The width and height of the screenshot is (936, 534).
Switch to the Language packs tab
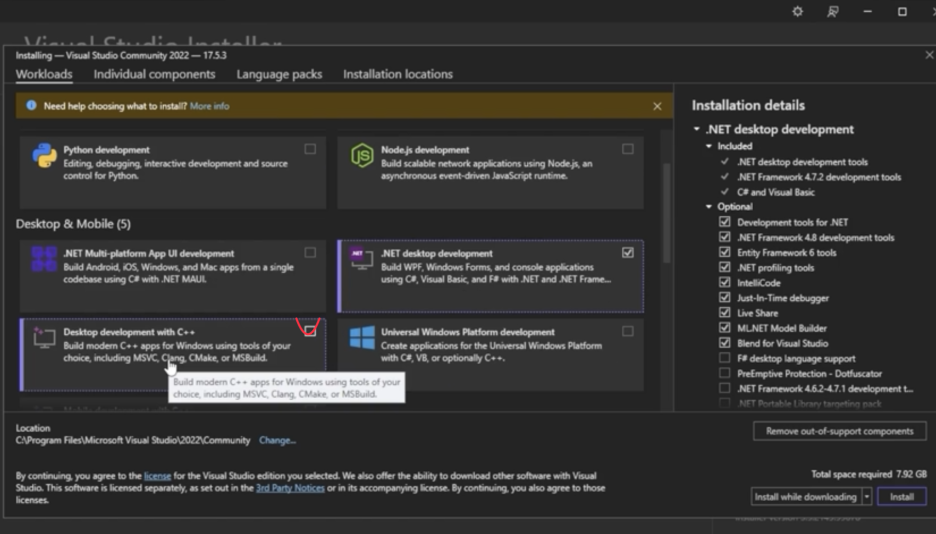279,74
